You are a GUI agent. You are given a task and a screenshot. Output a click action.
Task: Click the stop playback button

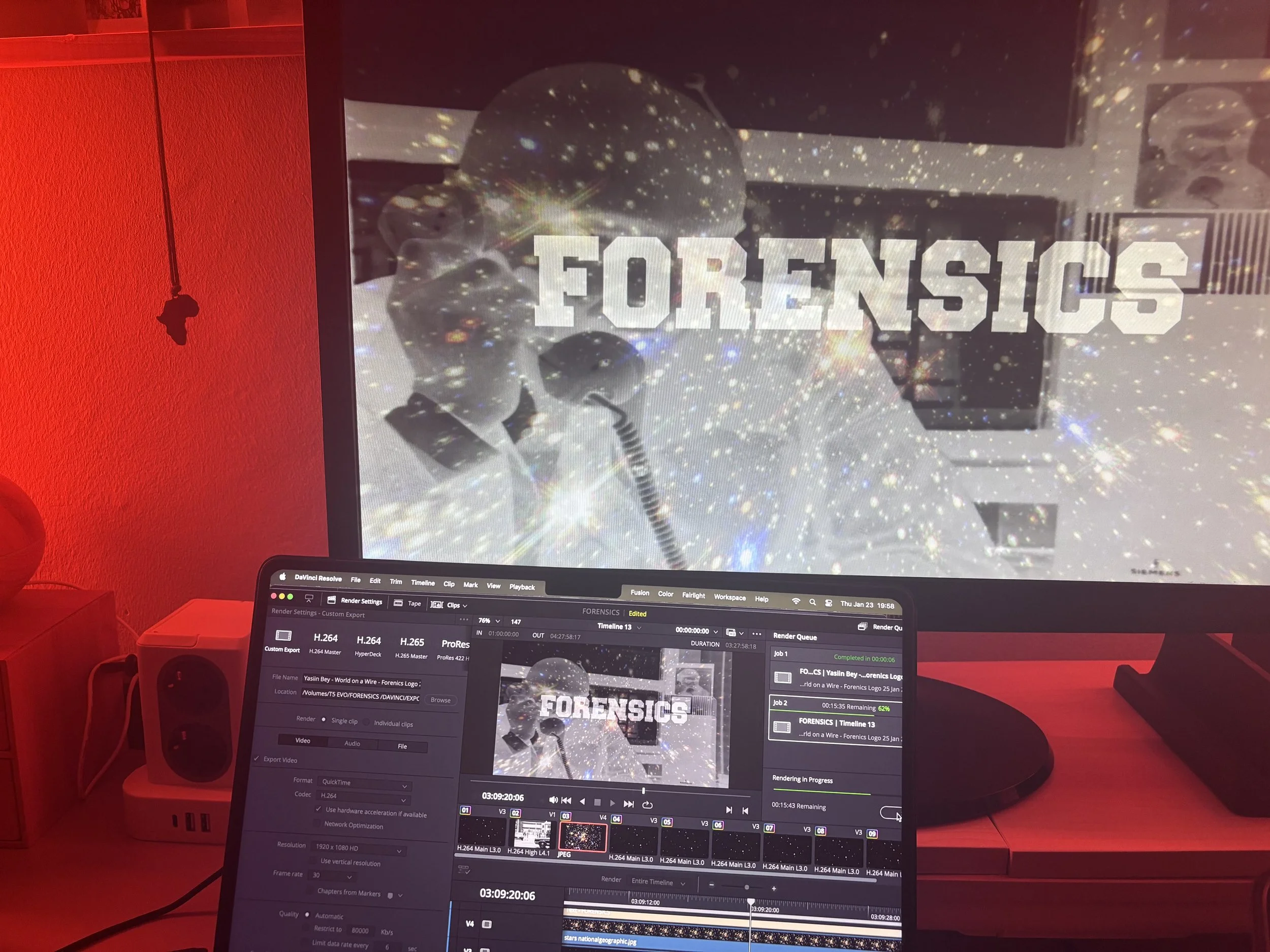click(x=597, y=803)
